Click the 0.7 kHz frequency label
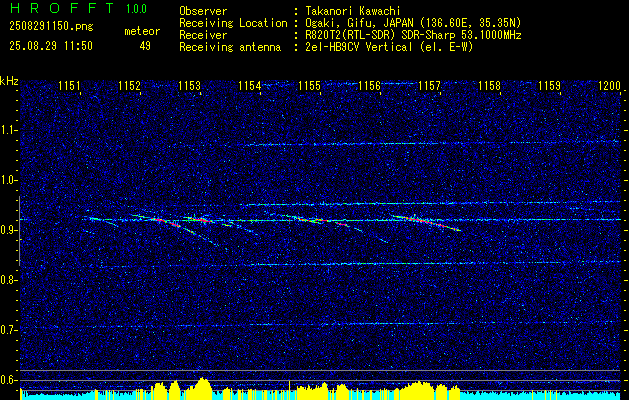629x400 pixels. (8, 330)
